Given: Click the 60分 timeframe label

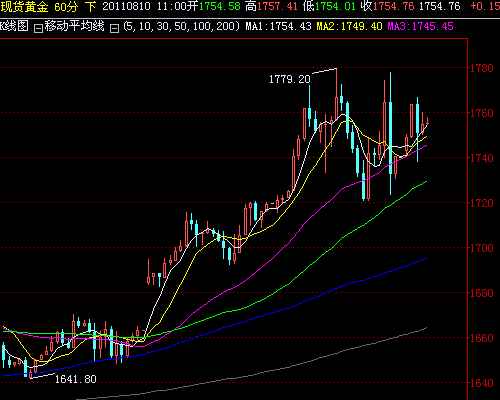Looking at the screenshot, I should click(x=66, y=7).
